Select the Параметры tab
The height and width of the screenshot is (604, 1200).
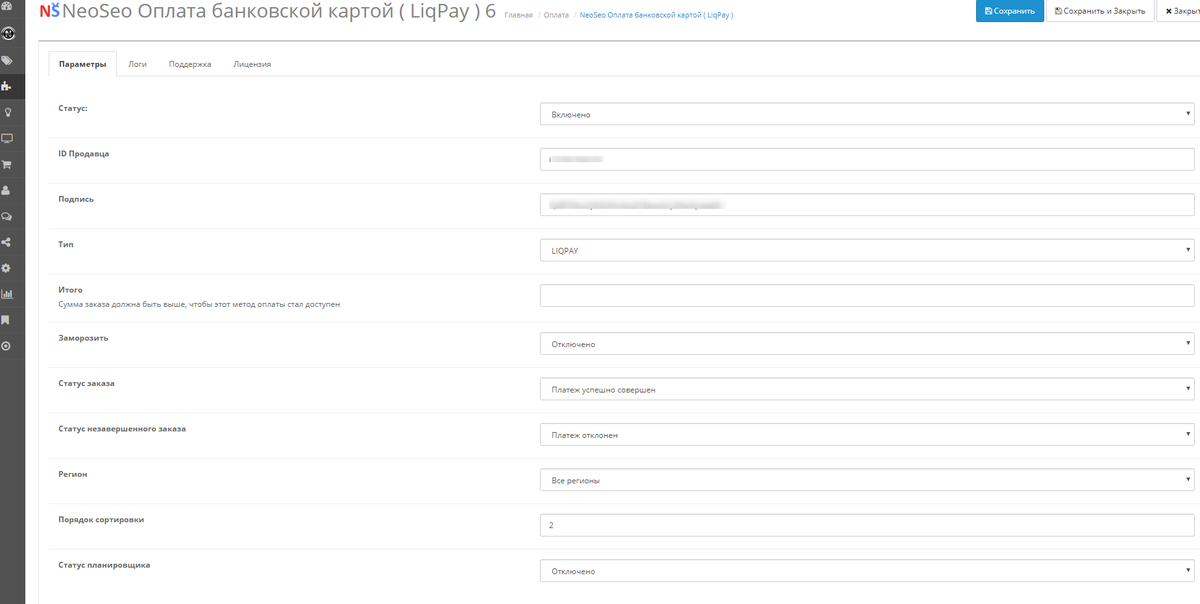[82, 64]
